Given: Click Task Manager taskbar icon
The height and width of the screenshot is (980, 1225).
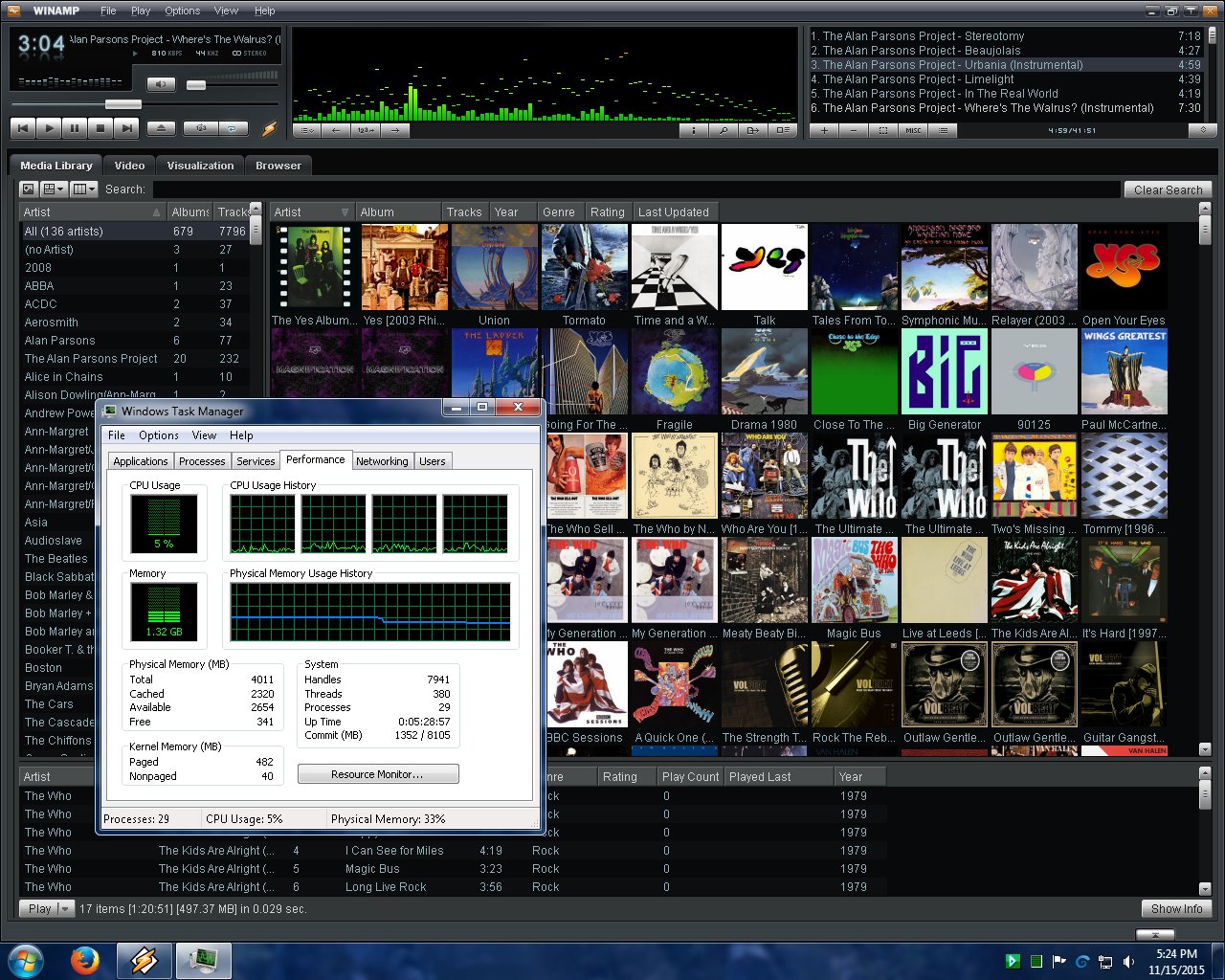Looking at the screenshot, I should point(203,961).
